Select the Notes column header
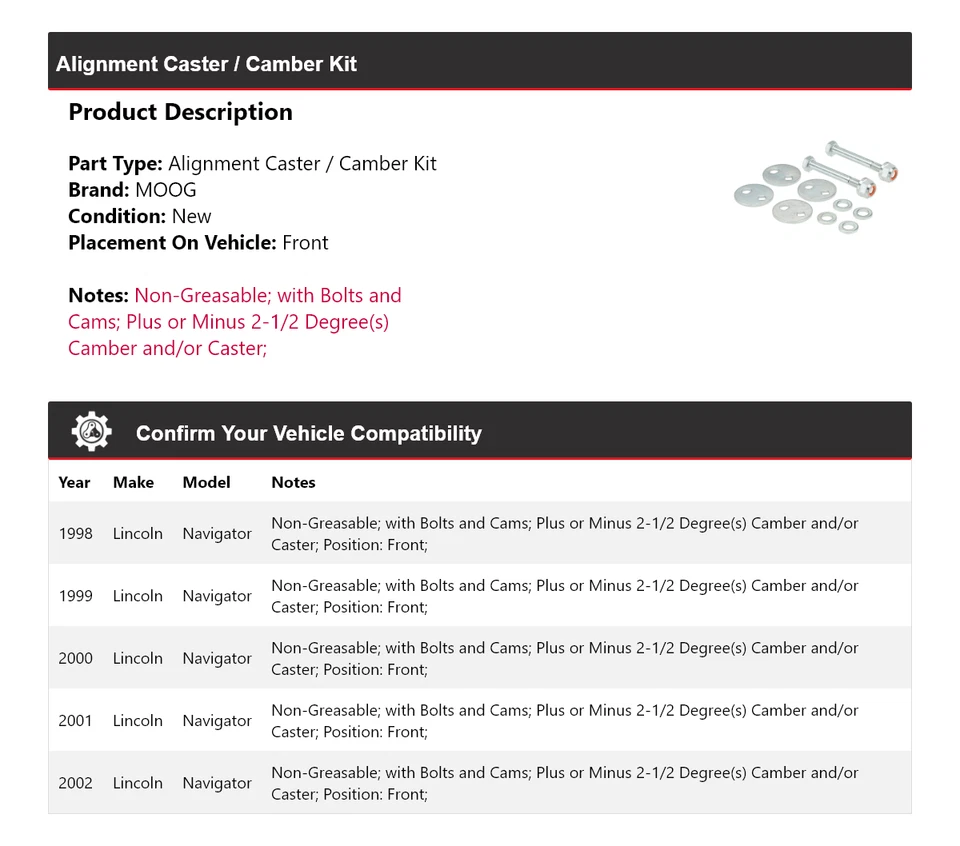This screenshot has height=846, width=960. click(x=293, y=482)
